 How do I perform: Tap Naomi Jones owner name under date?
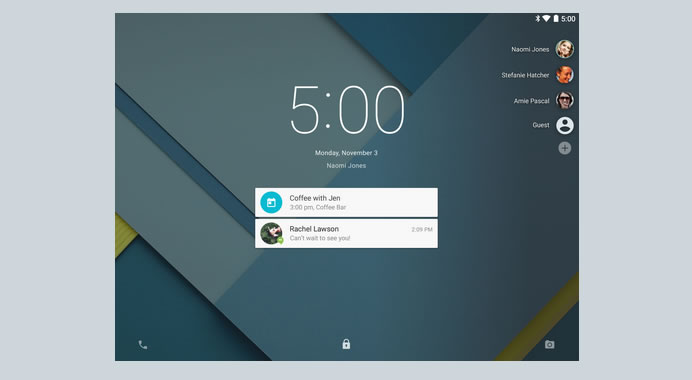(x=346, y=166)
